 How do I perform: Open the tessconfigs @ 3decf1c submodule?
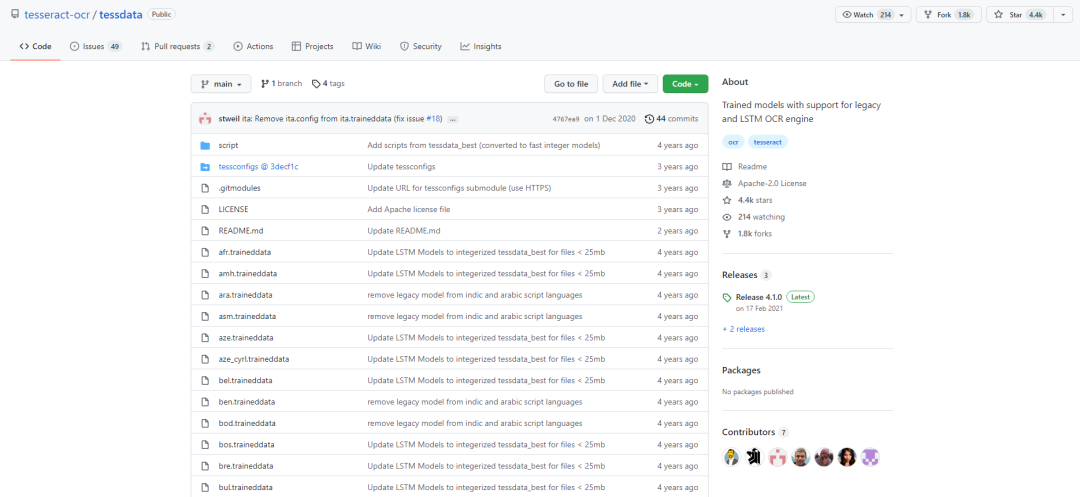pos(258,167)
